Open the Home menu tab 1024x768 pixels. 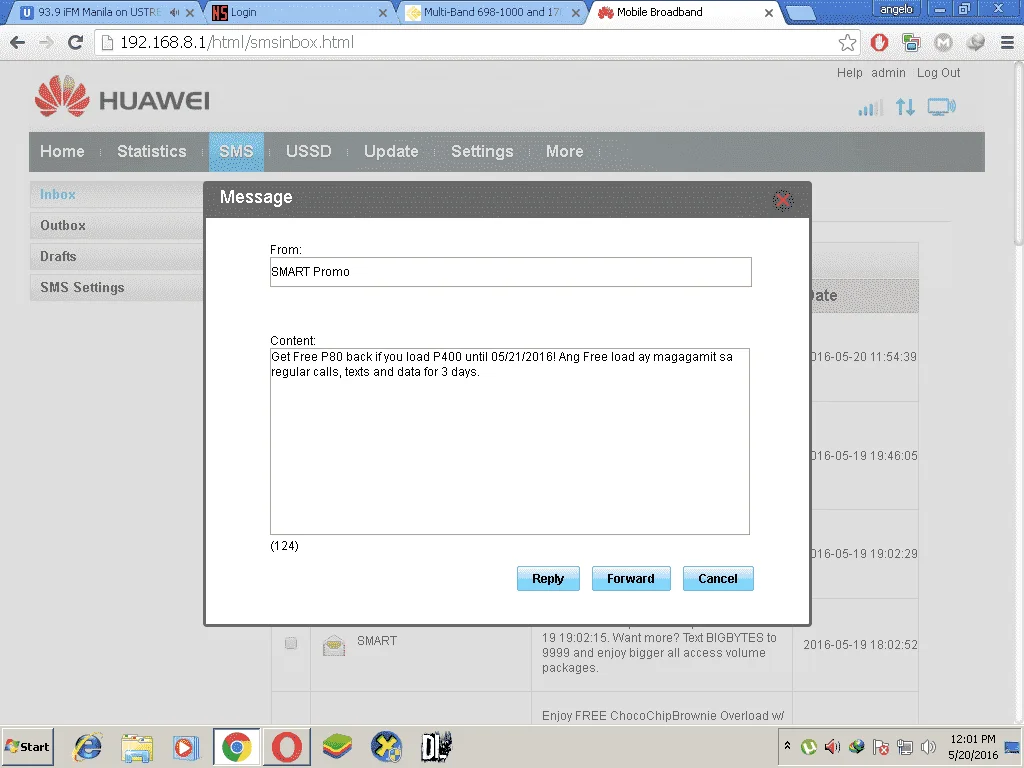[x=62, y=152]
